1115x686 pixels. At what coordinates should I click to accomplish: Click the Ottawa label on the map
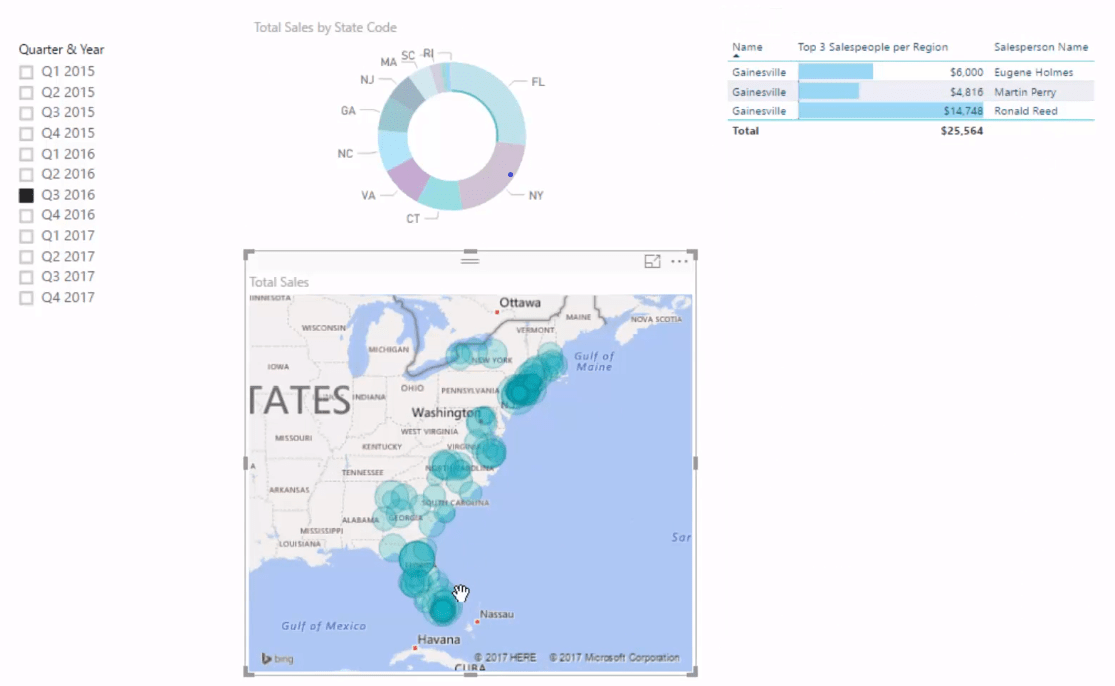(x=520, y=303)
